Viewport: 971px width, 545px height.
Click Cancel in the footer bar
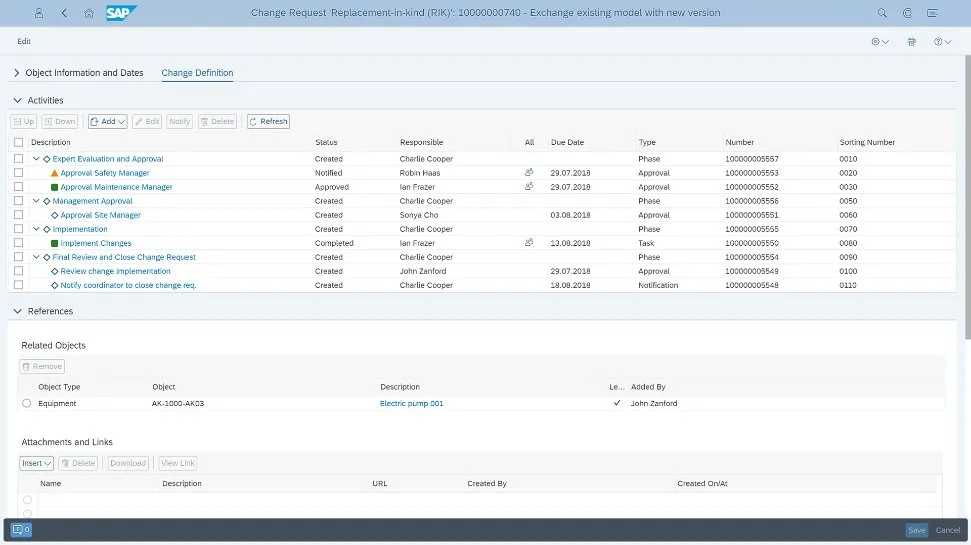[947, 530]
